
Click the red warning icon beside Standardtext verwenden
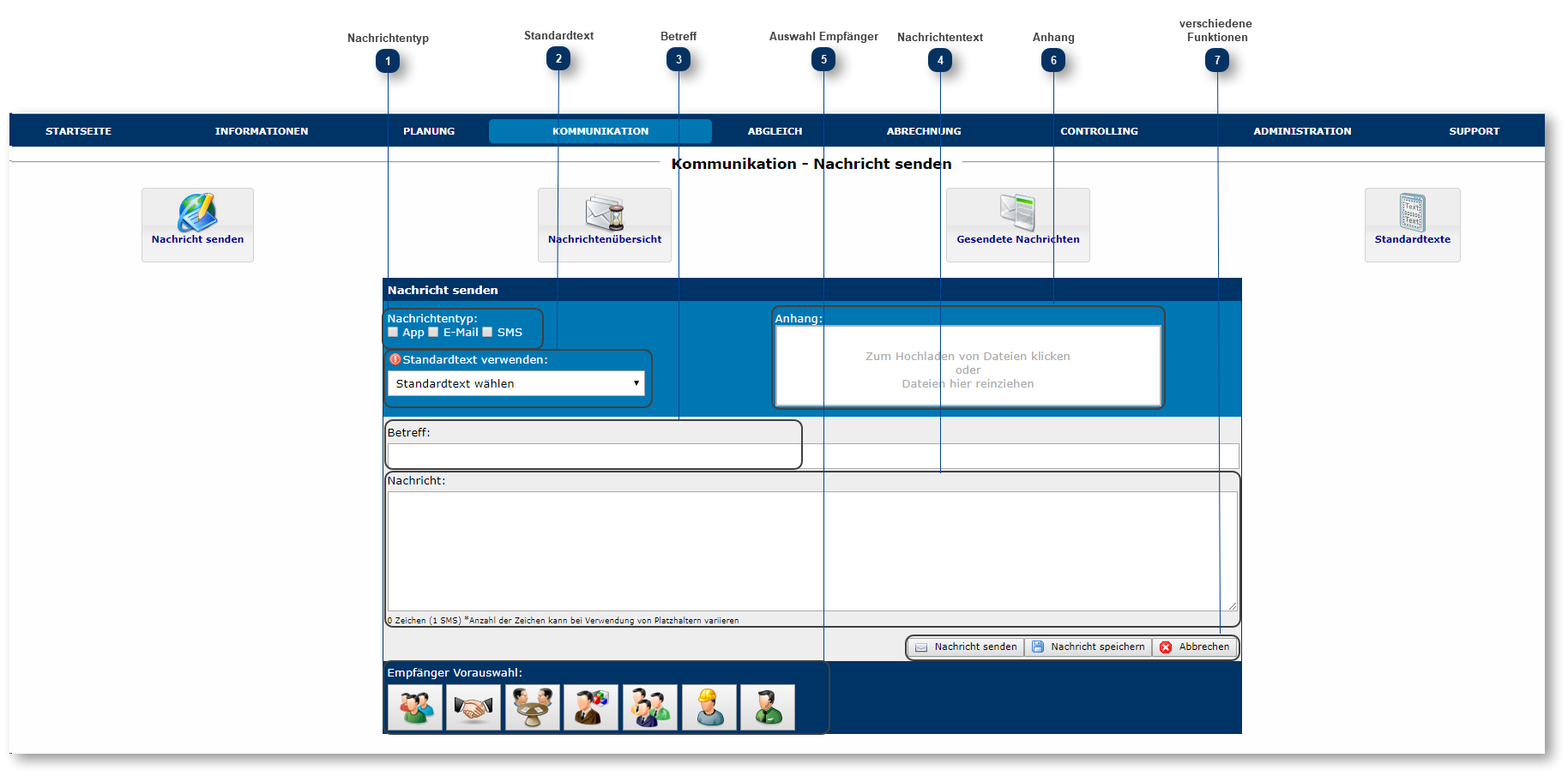tap(395, 359)
